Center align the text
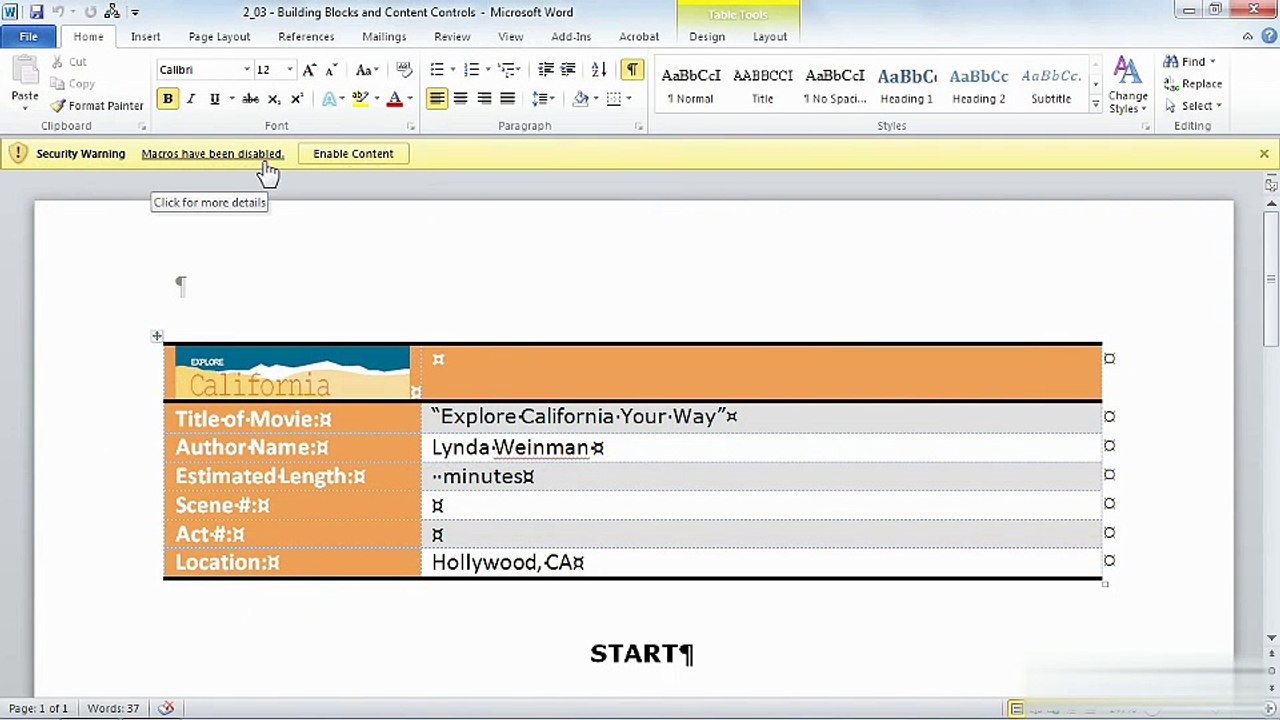 click(460, 99)
